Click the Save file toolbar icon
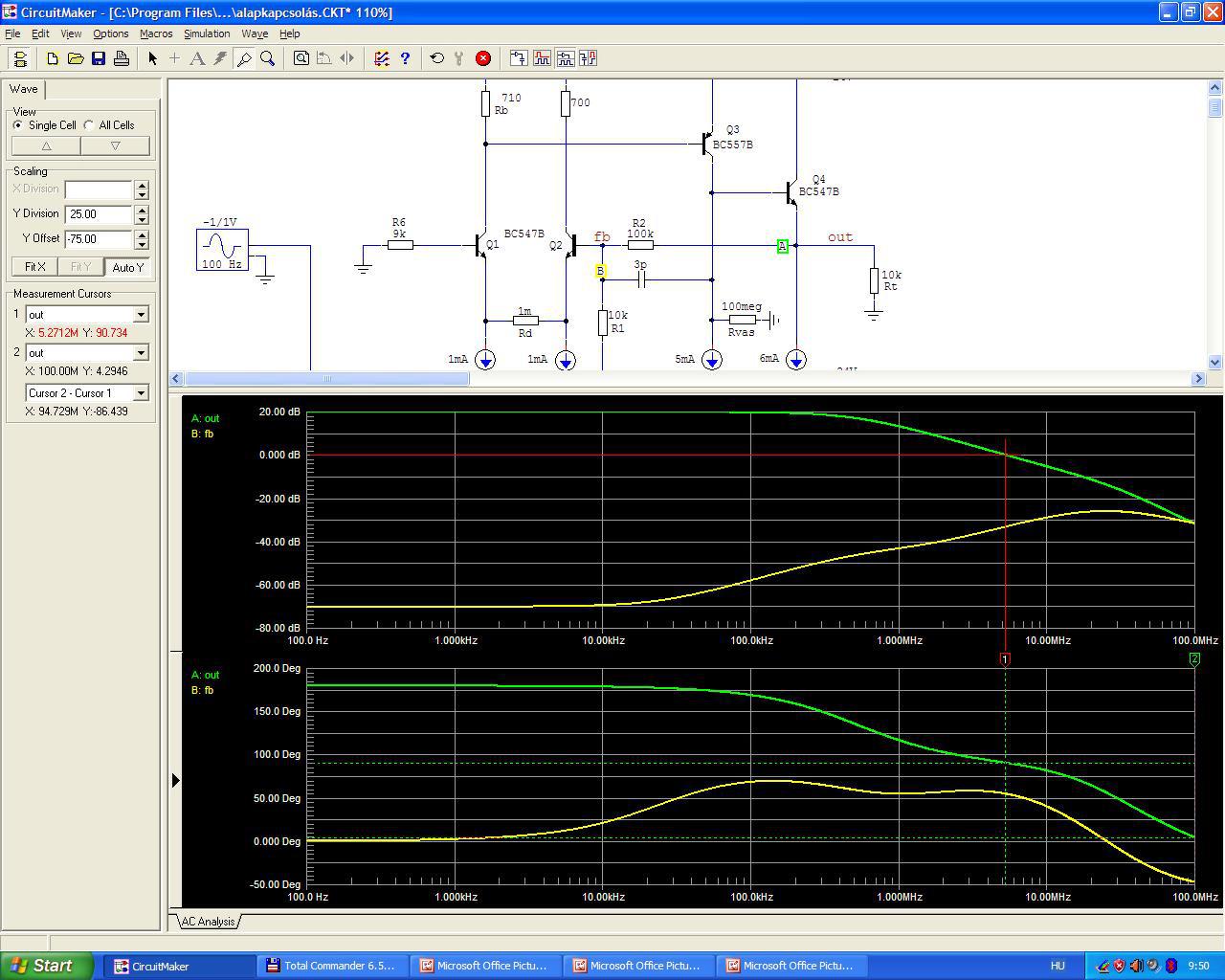 pos(99,58)
